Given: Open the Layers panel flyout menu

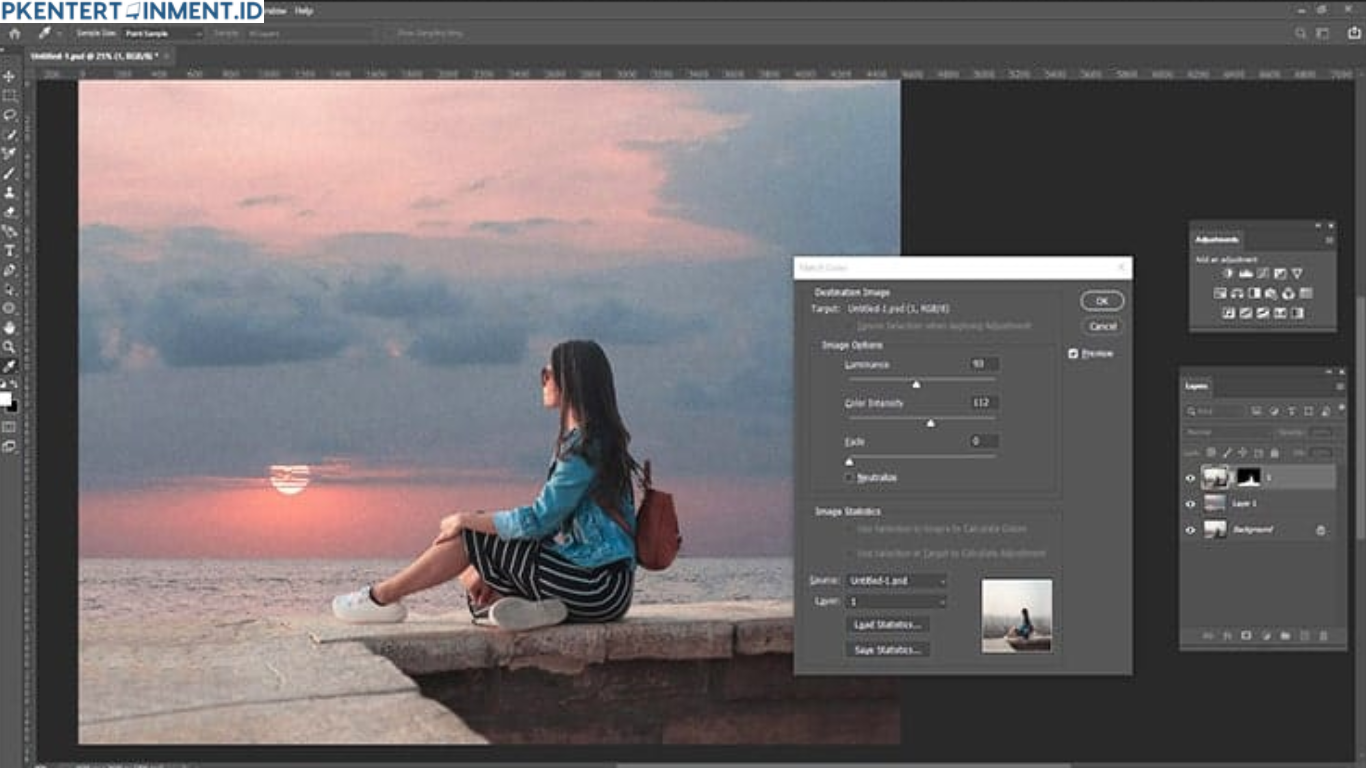Looking at the screenshot, I should tap(1341, 384).
